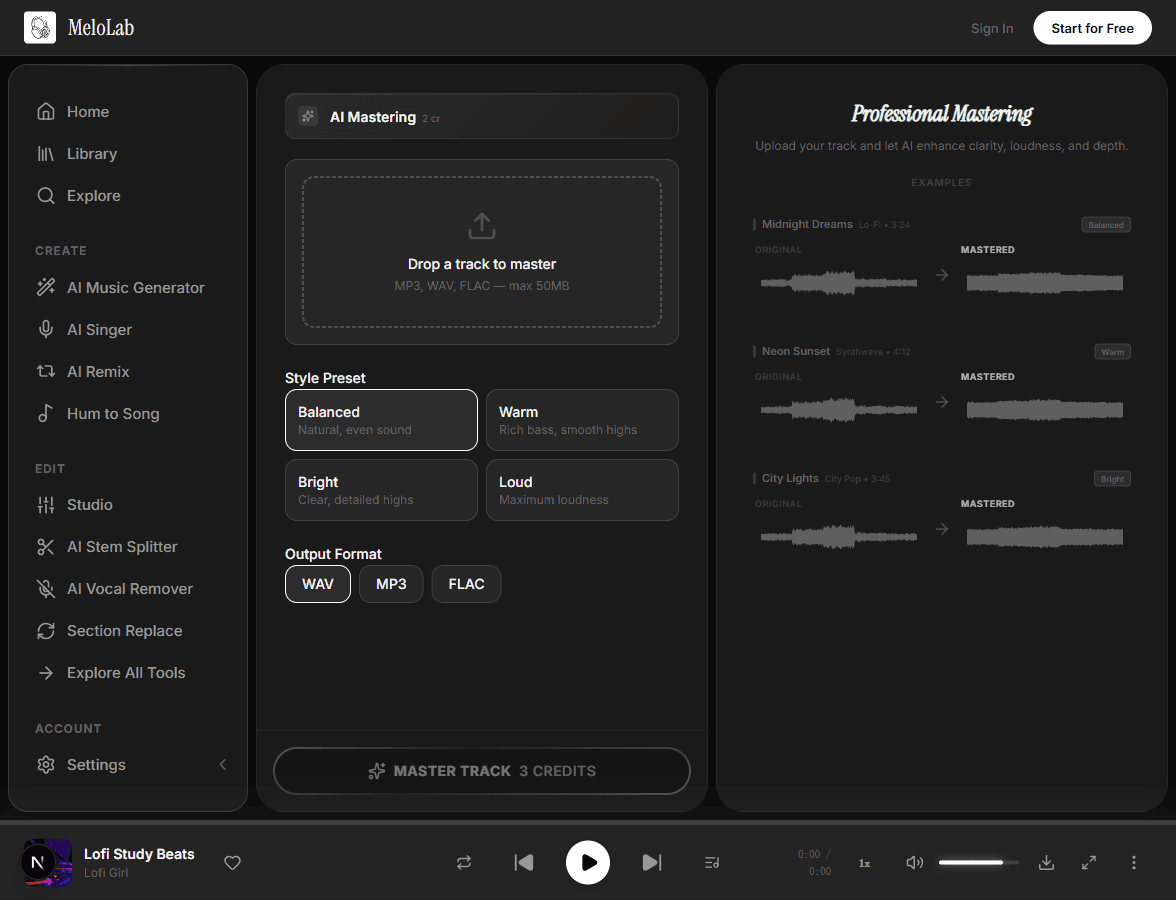Click the Bright tag on City Lights

1112,478
